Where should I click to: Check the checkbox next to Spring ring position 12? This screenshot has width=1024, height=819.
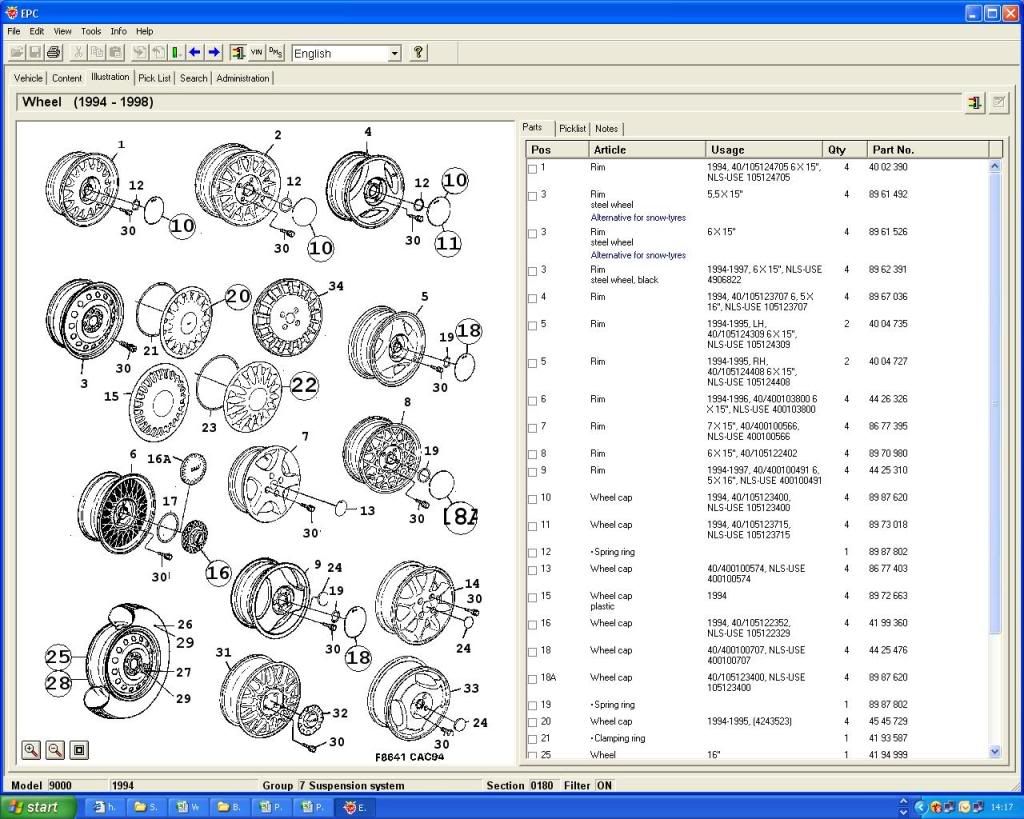[x=533, y=552]
